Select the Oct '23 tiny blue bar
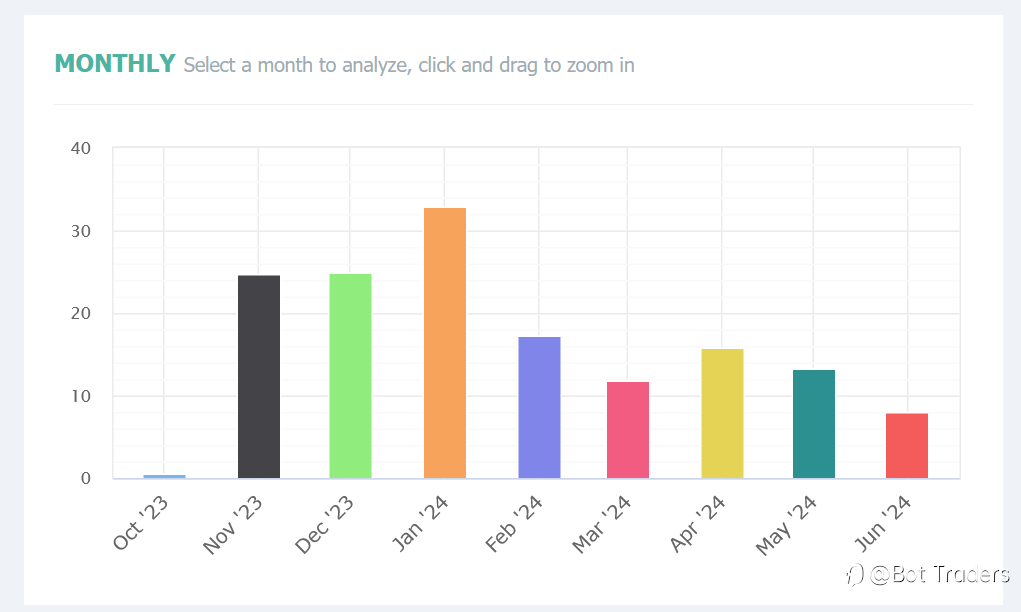Screen dimensions: 1021x612 pos(164,477)
